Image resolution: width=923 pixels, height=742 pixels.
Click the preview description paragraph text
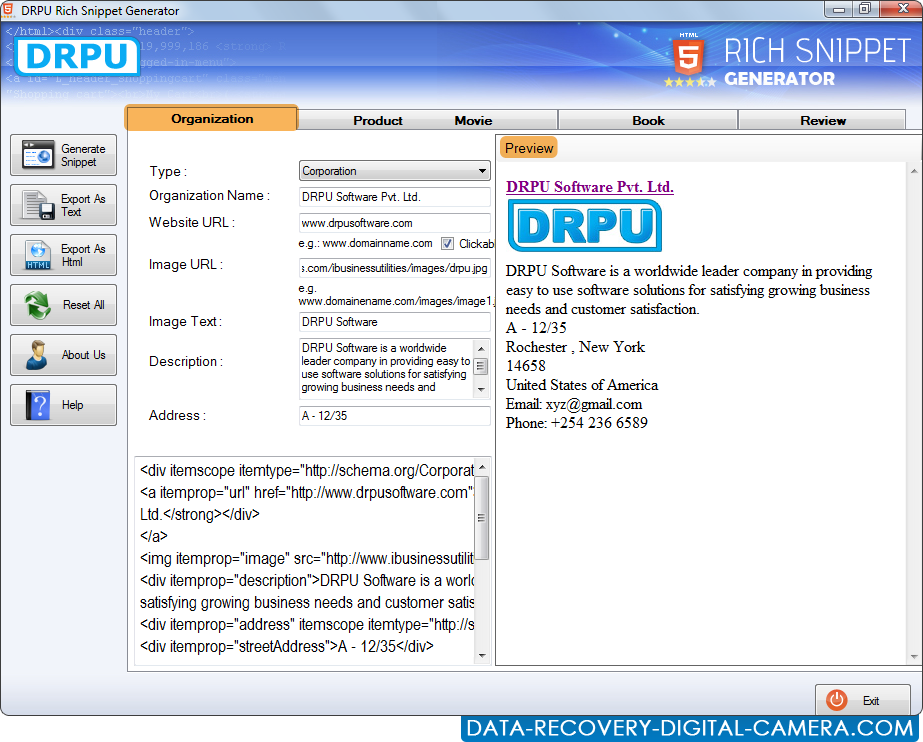(x=689, y=290)
